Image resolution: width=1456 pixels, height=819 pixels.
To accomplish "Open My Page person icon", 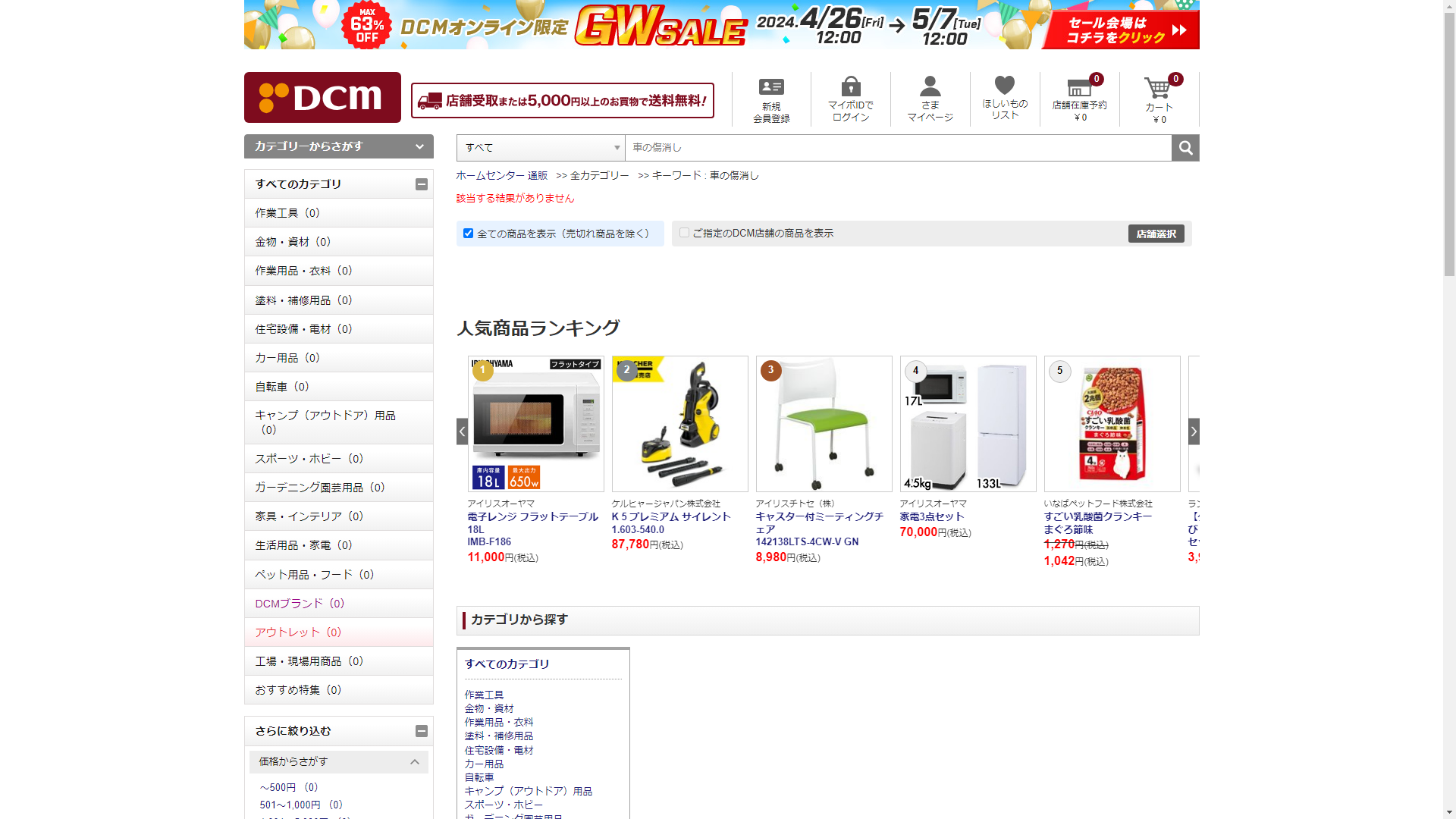I will coord(930,86).
